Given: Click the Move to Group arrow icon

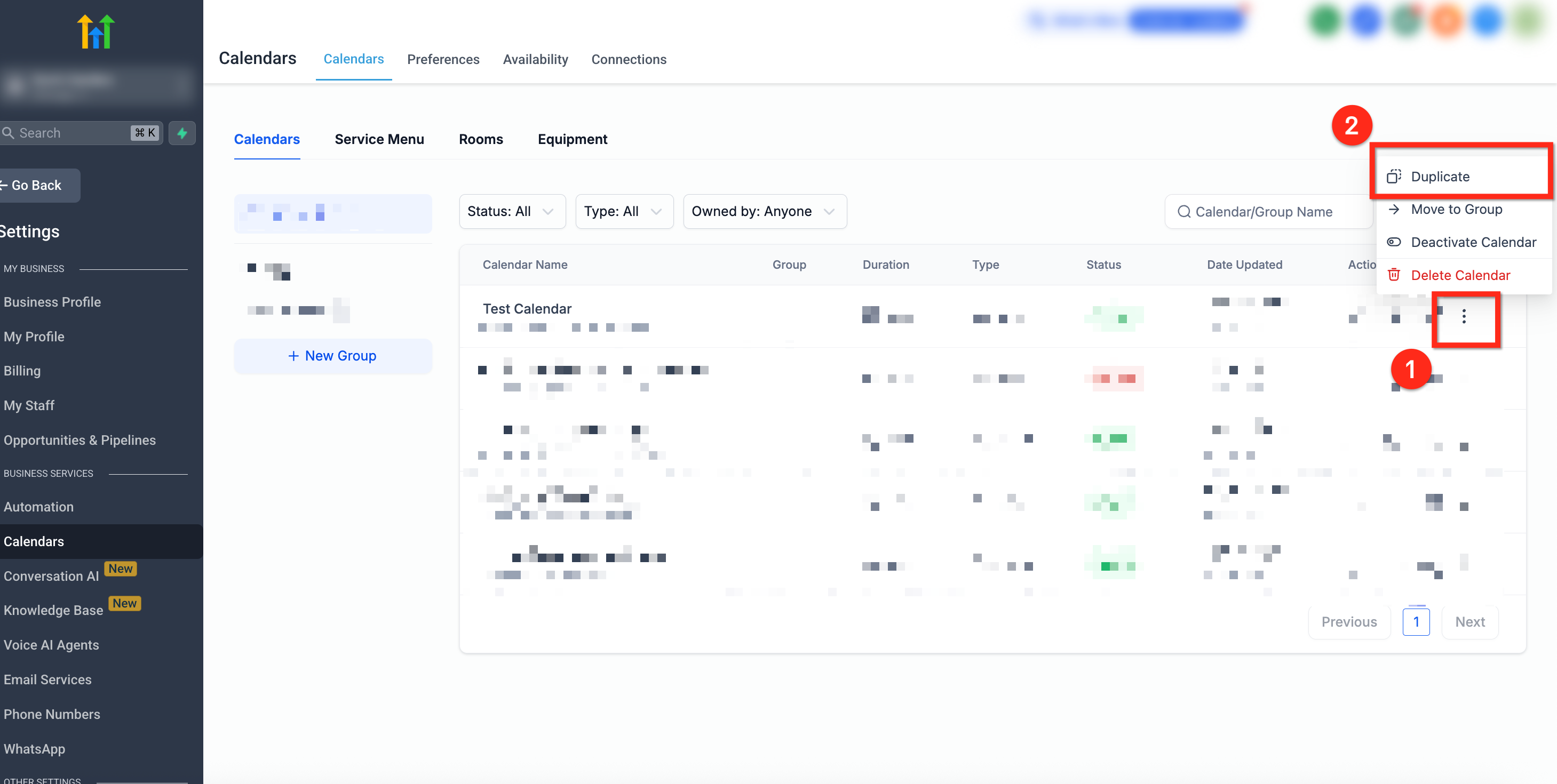Looking at the screenshot, I should [x=1394, y=210].
